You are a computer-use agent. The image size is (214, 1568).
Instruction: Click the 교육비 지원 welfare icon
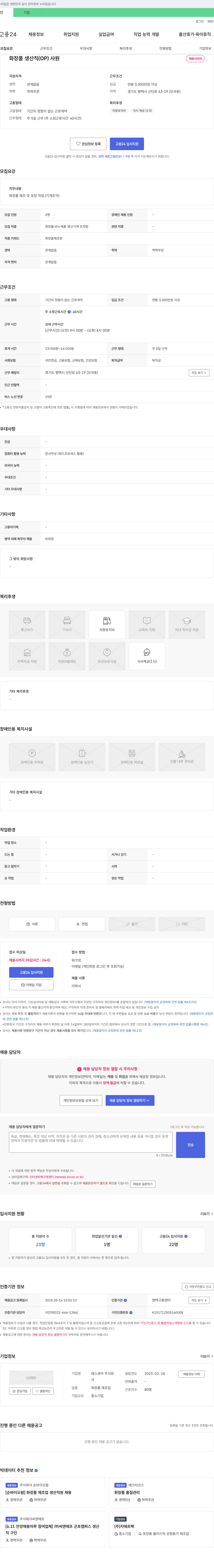(x=146, y=625)
